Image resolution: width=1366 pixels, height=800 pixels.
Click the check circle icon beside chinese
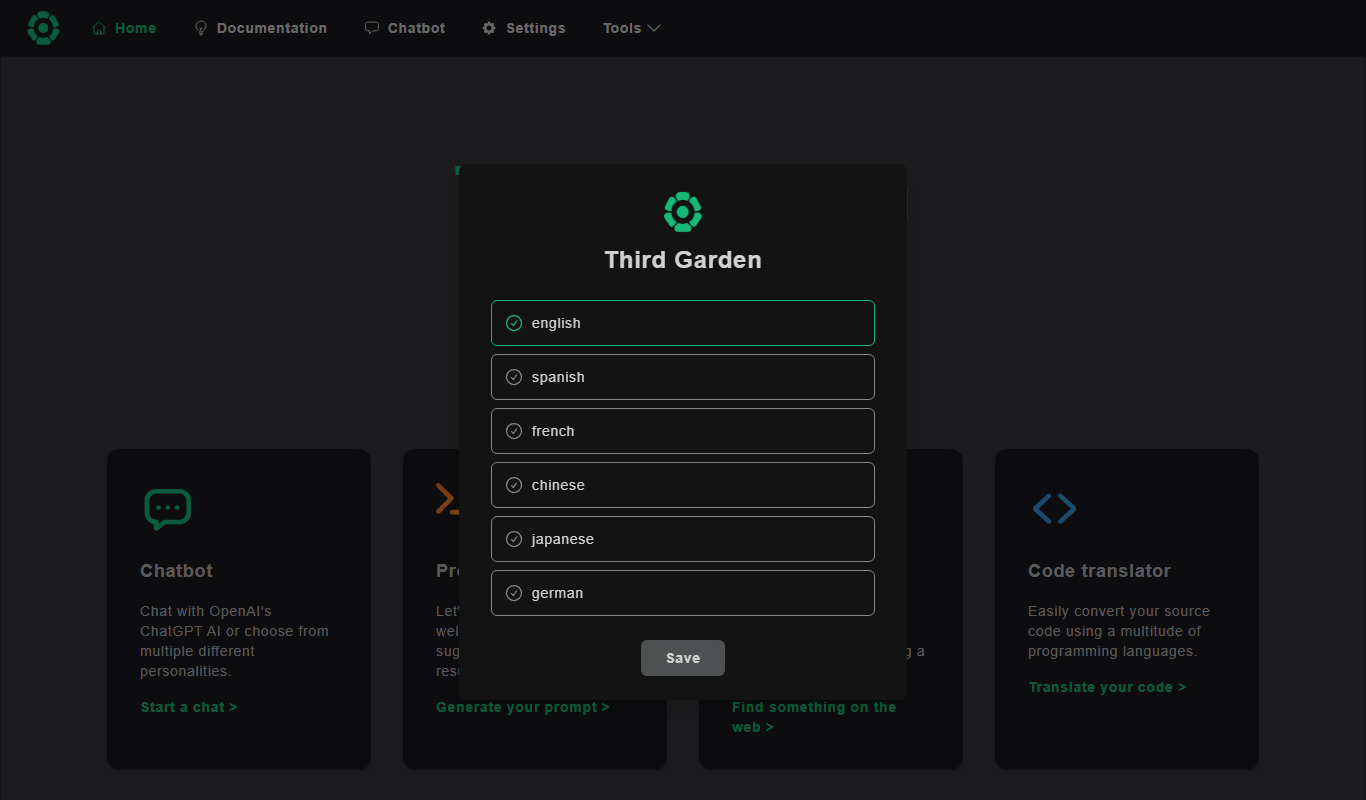[x=514, y=485]
